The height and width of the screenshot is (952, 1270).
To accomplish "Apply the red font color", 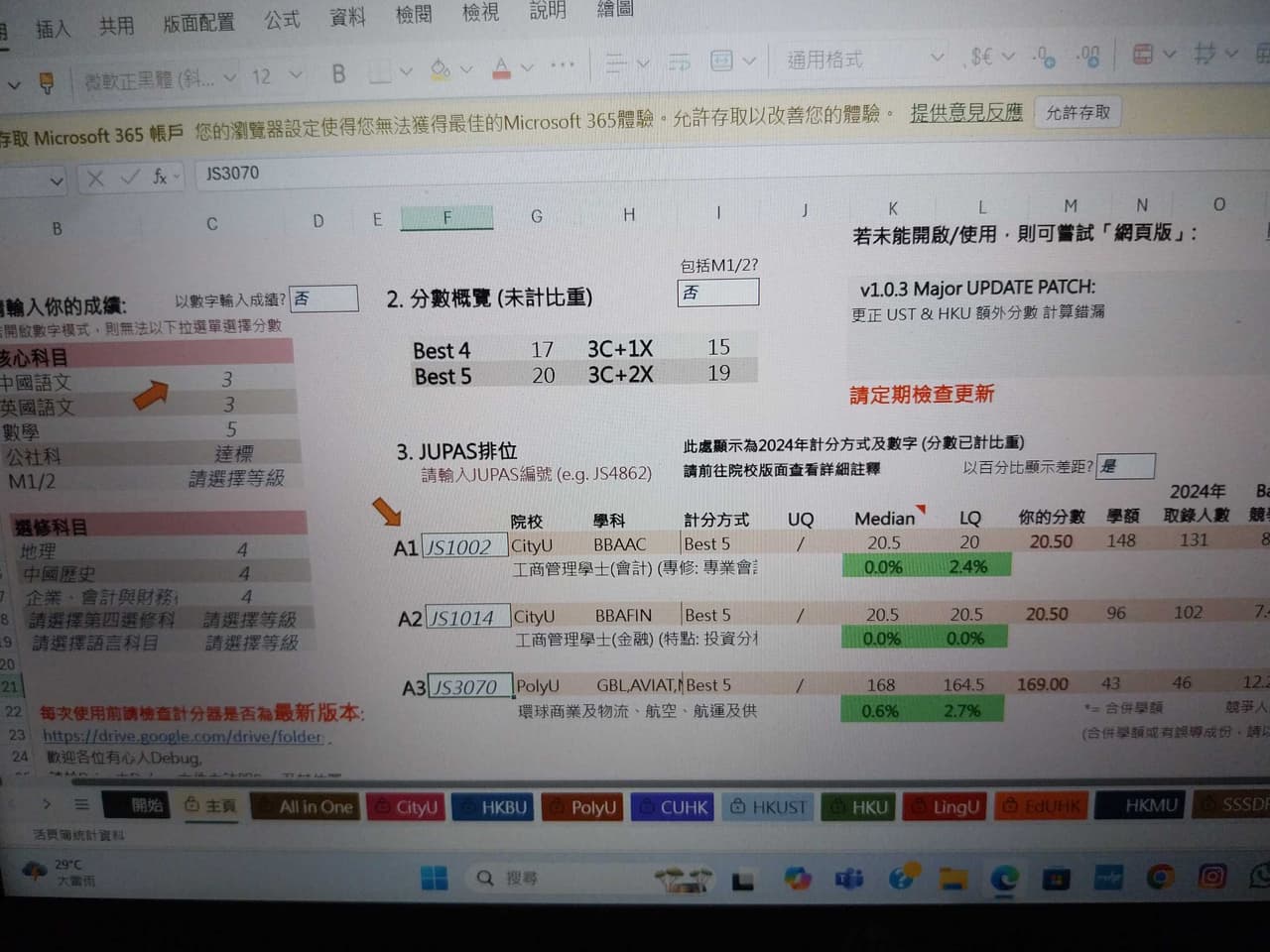I will click(x=501, y=68).
